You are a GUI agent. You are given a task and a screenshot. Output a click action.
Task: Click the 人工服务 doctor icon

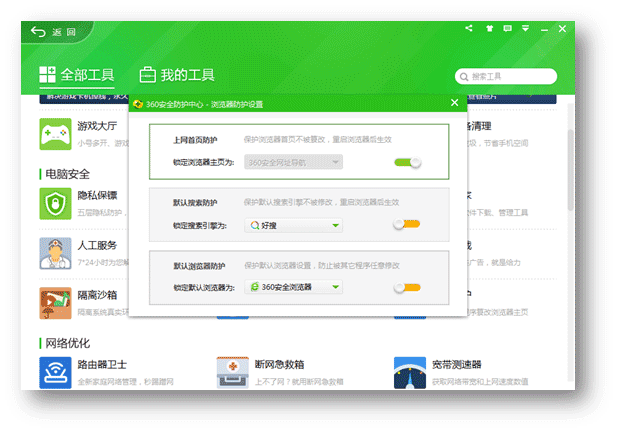[x=53, y=252]
